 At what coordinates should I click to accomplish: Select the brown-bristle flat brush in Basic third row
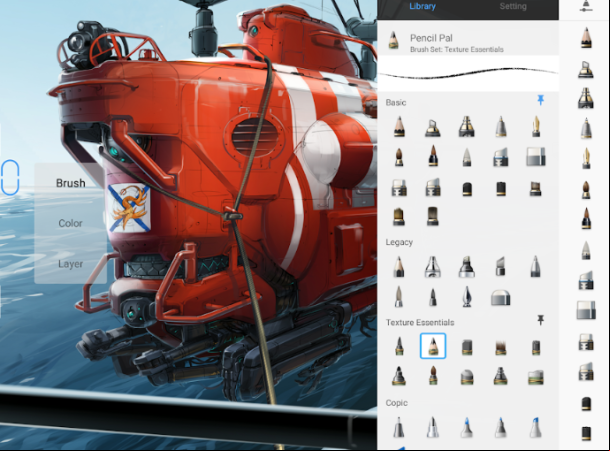(x=536, y=188)
